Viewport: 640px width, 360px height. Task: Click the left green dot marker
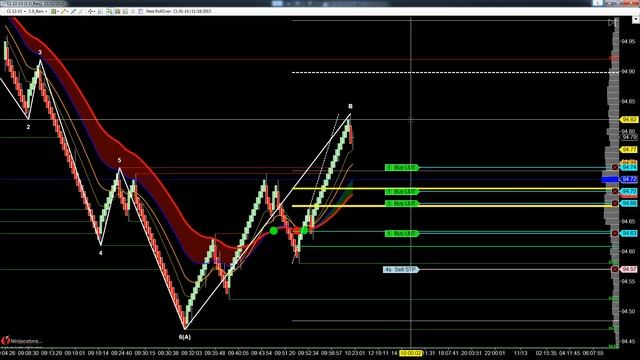tap(273, 231)
